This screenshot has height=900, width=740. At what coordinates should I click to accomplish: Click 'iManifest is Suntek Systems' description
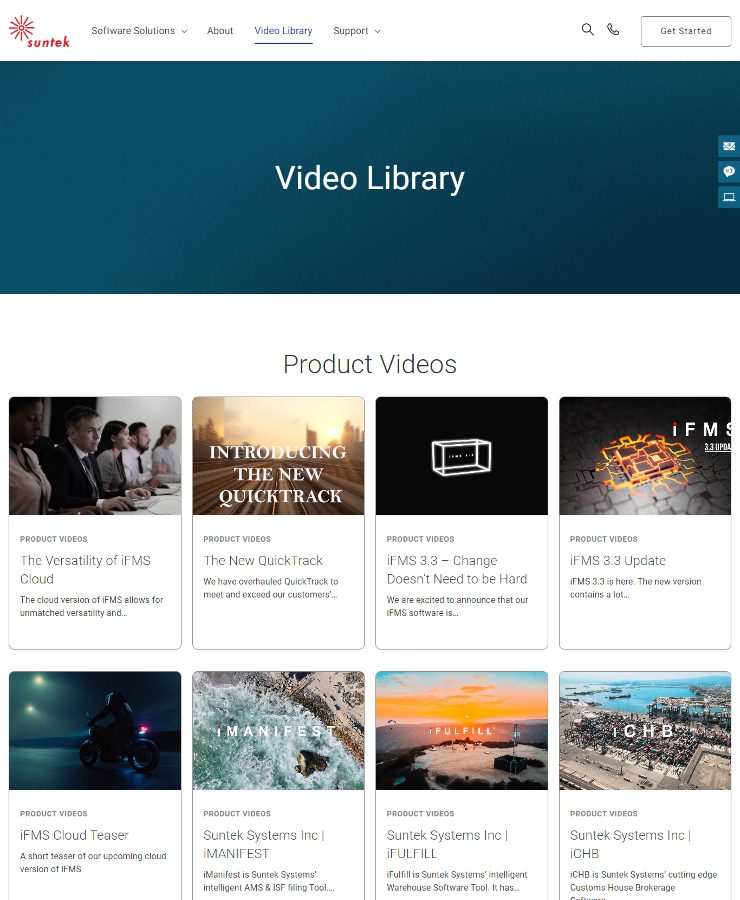pyautogui.click(x=269, y=881)
